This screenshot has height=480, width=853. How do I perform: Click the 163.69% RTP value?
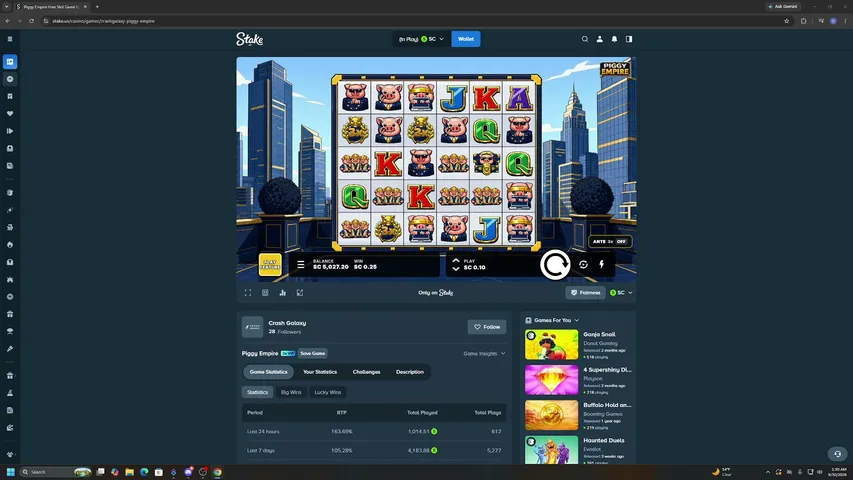point(342,432)
